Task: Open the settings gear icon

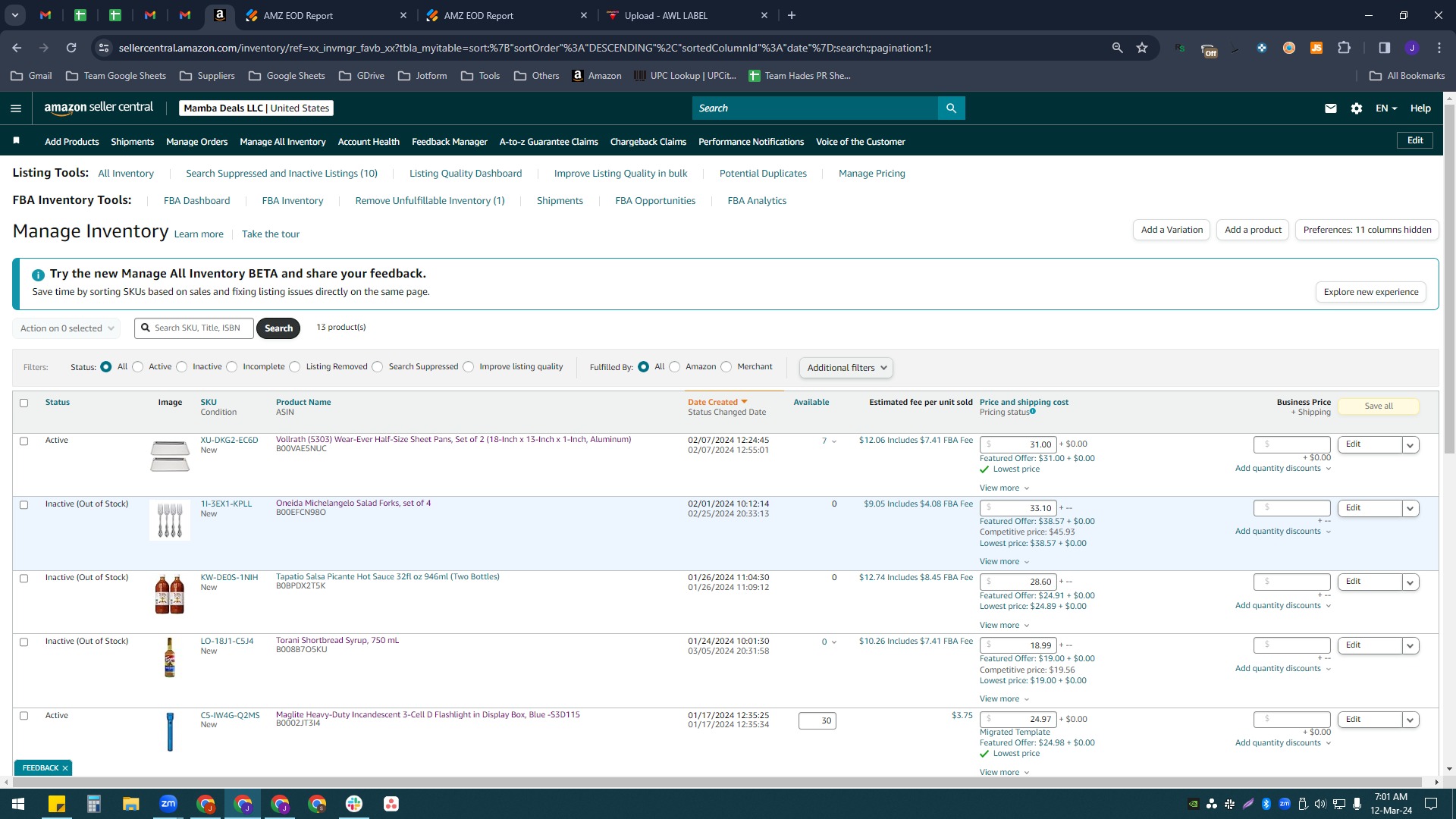Action: pos(1356,108)
